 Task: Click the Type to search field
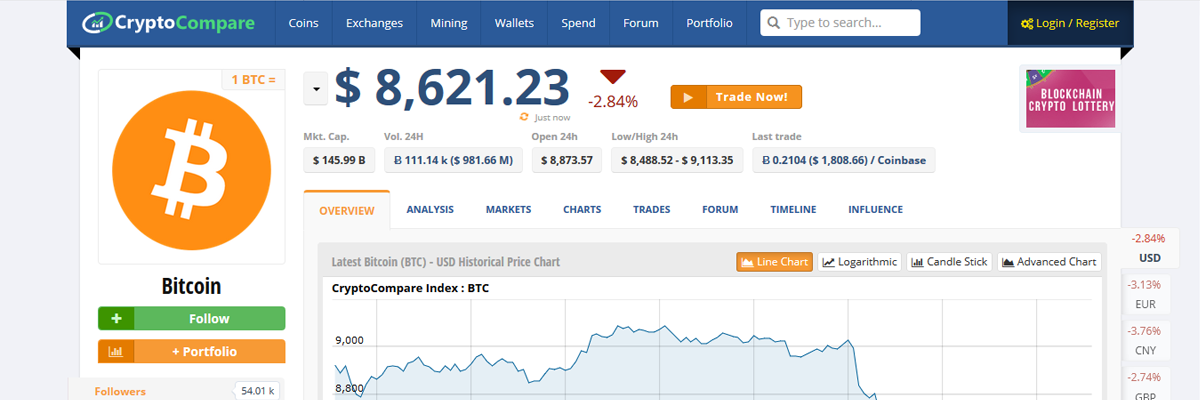pos(840,23)
